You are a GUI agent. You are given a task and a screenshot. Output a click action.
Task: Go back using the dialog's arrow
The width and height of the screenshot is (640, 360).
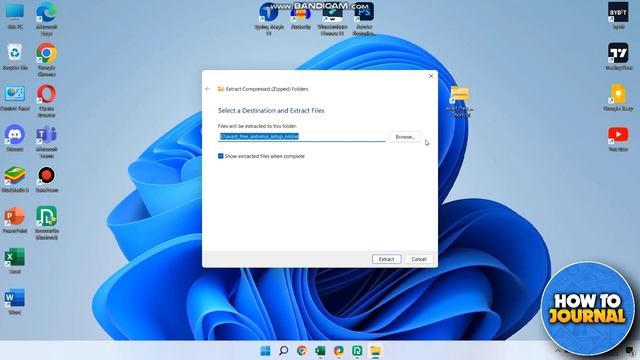click(208, 89)
